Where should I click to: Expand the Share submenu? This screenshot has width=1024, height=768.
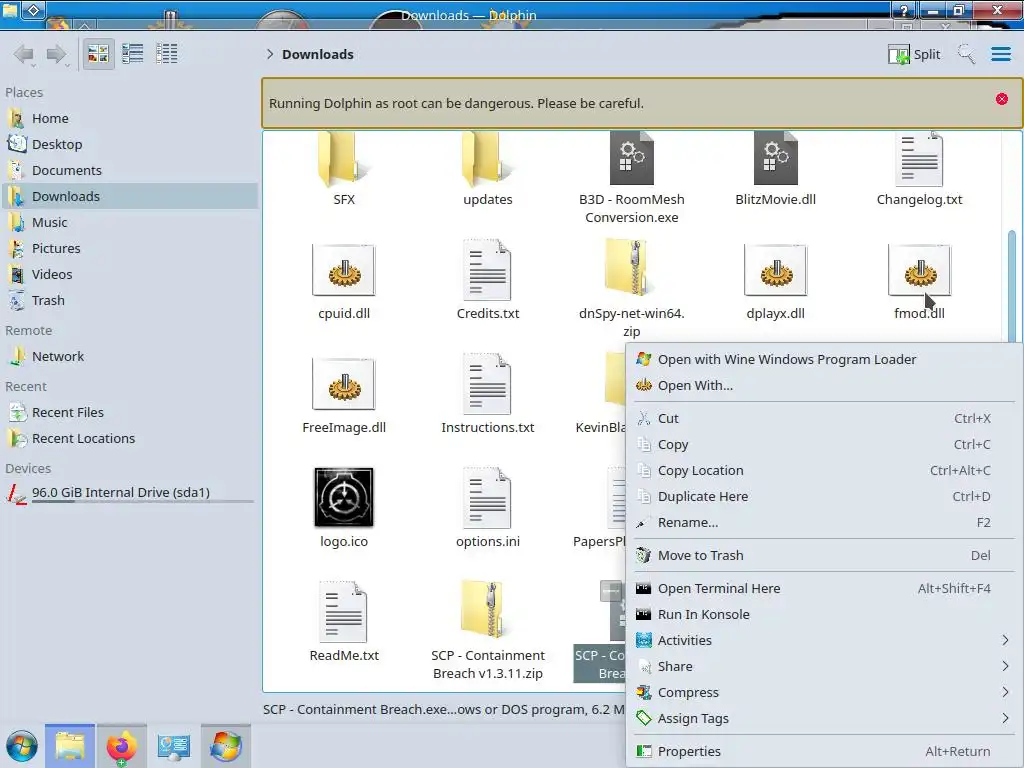tap(824, 667)
